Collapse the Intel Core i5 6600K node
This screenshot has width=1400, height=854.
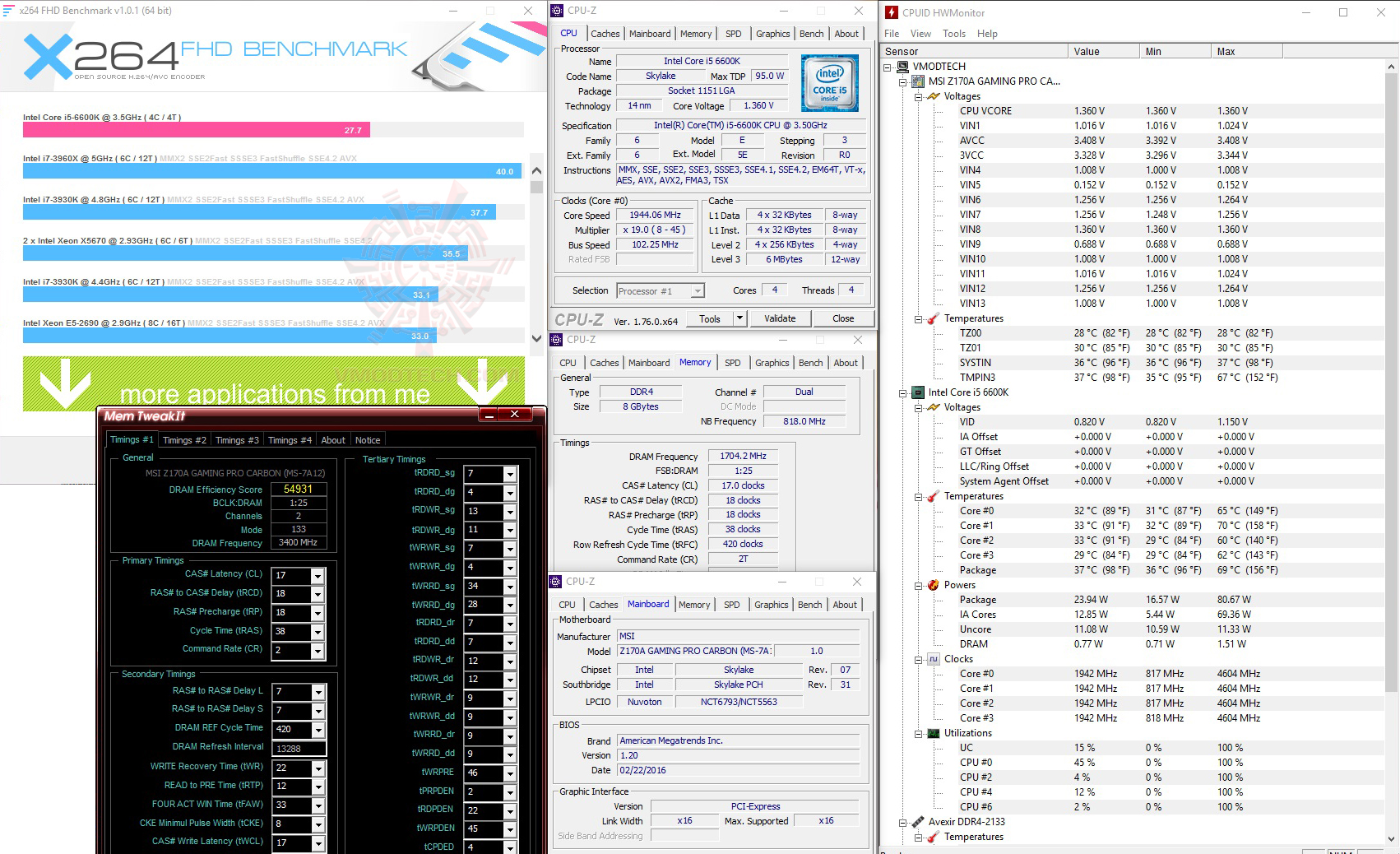(903, 392)
